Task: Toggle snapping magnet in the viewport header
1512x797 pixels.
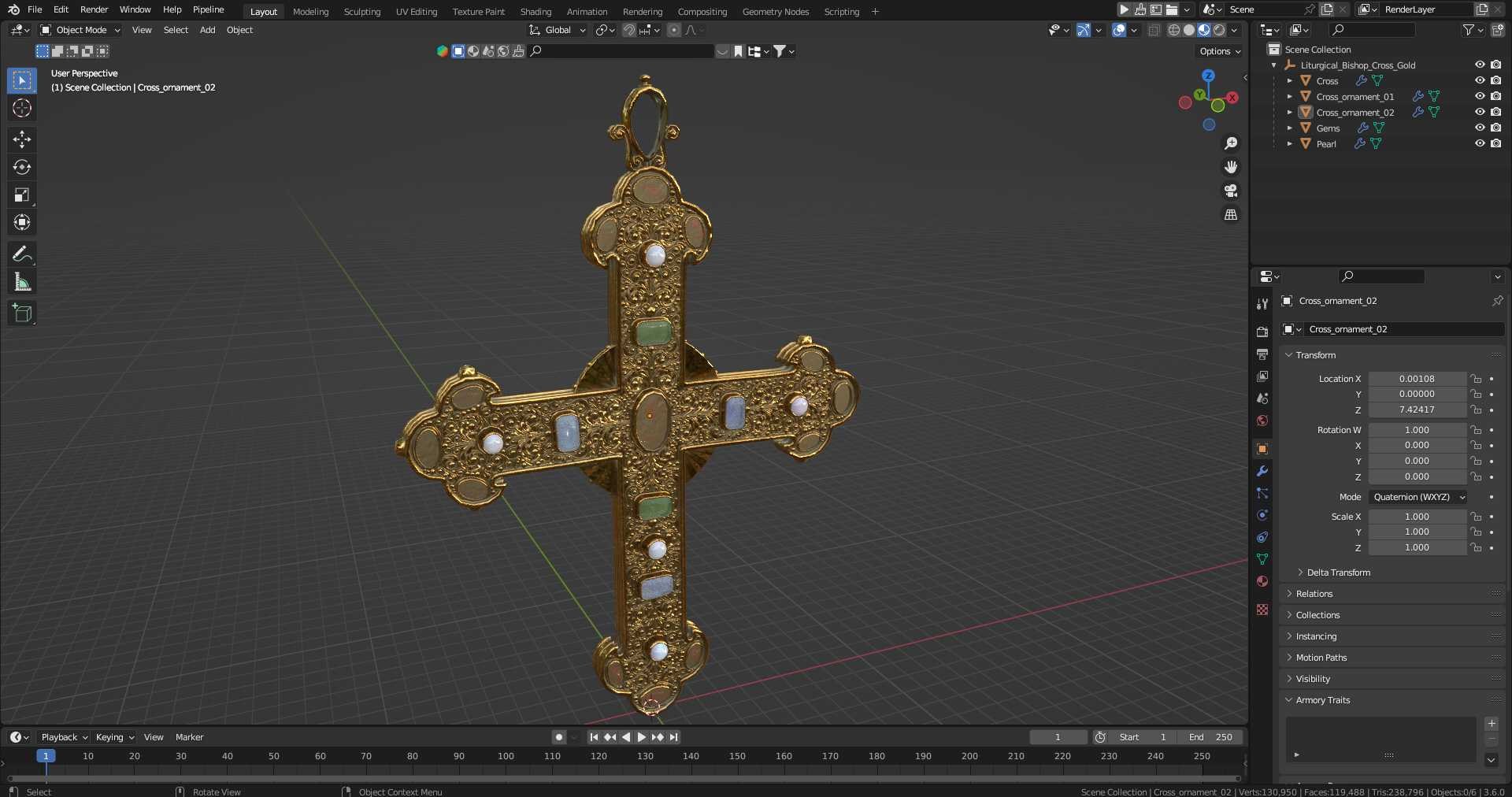Action: 629,30
